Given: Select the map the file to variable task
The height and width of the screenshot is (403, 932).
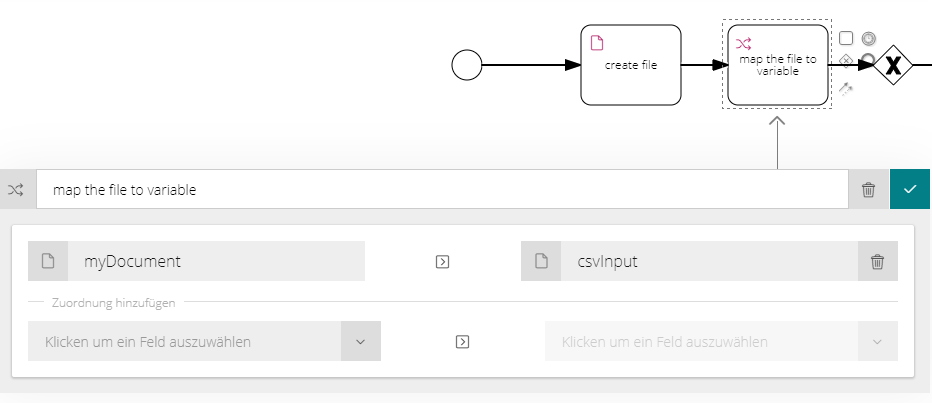Looking at the screenshot, I should click(x=777, y=65).
